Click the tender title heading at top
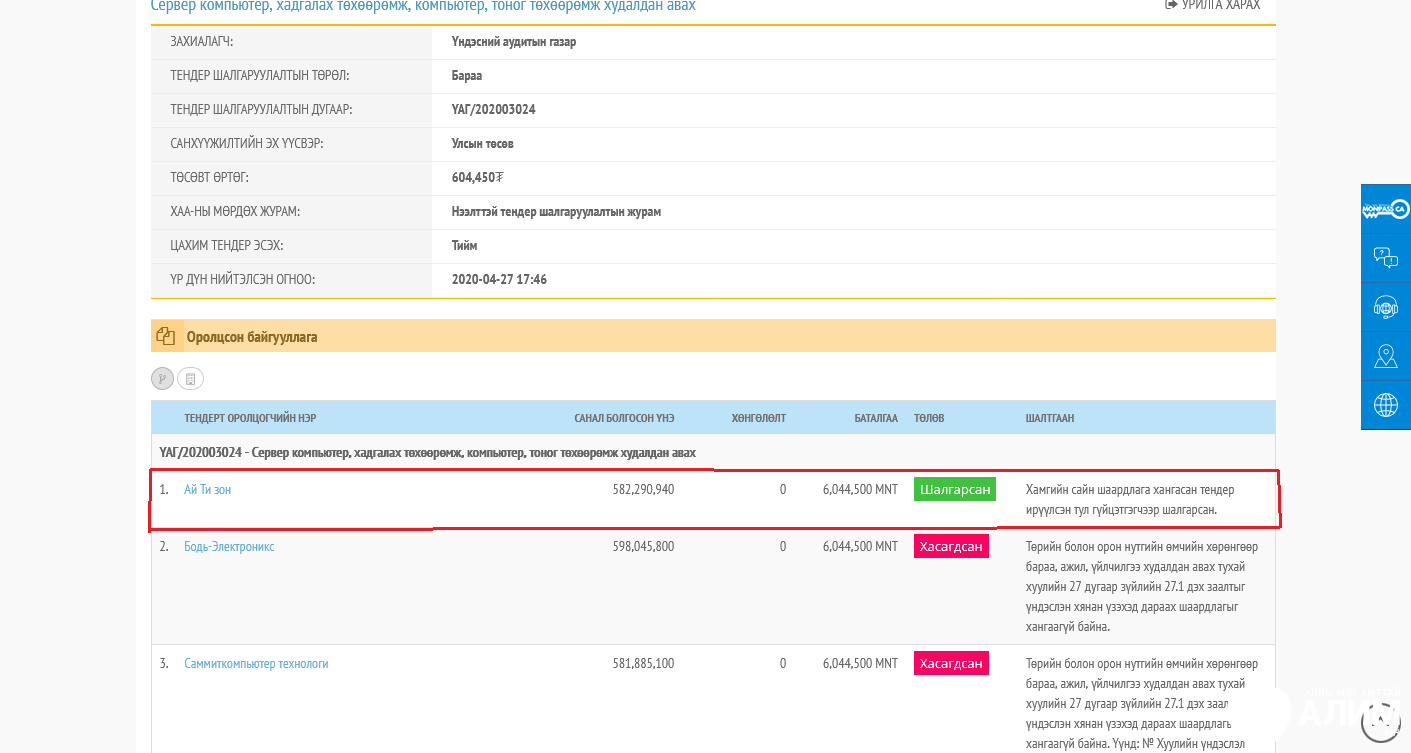The width and height of the screenshot is (1411, 753). (x=423, y=6)
